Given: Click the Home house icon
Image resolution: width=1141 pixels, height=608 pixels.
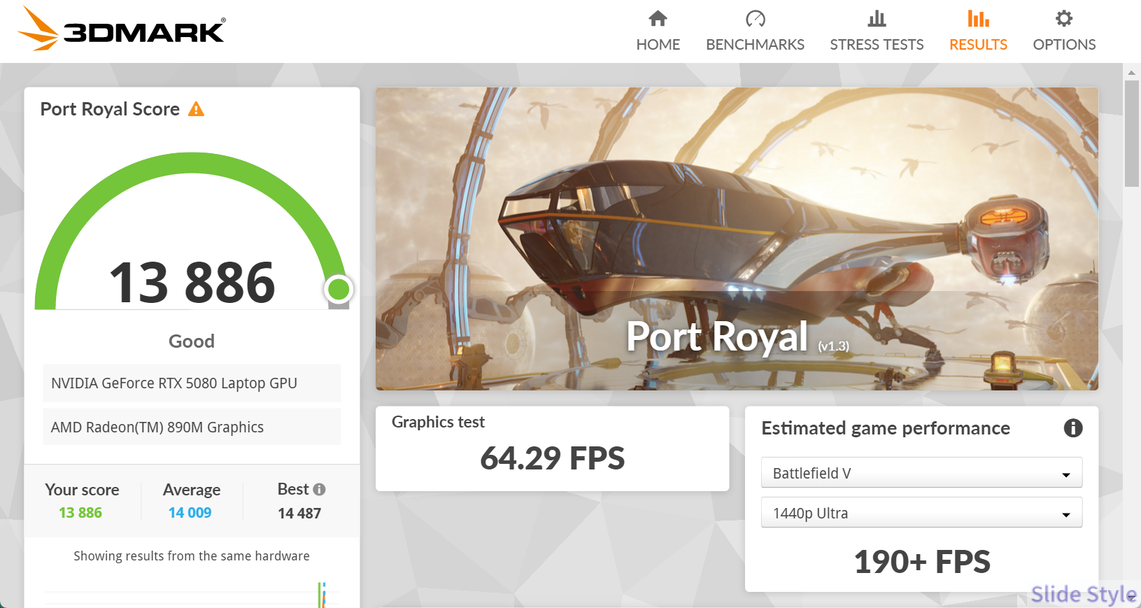Looking at the screenshot, I should pos(658,19).
